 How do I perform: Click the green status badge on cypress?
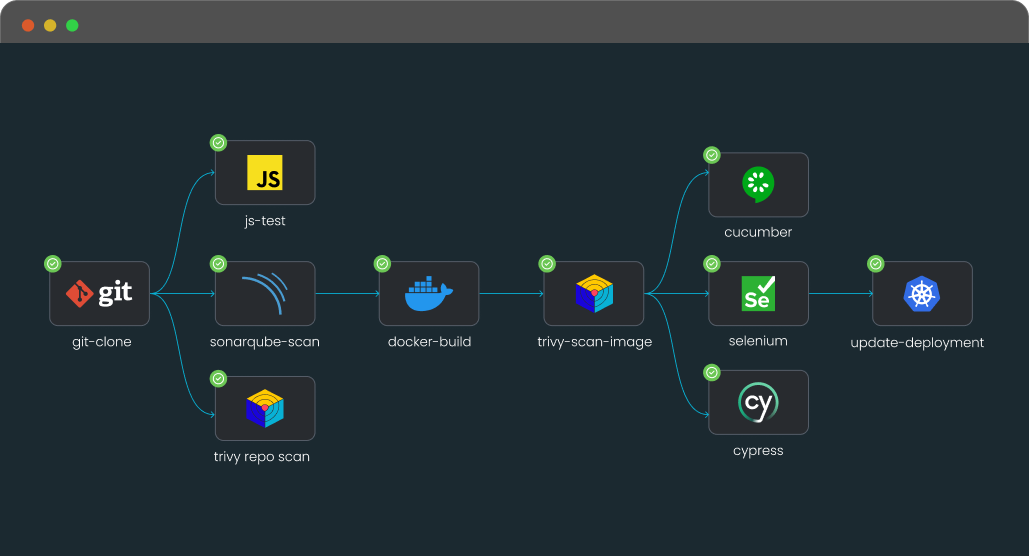pyautogui.click(x=712, y=373)
